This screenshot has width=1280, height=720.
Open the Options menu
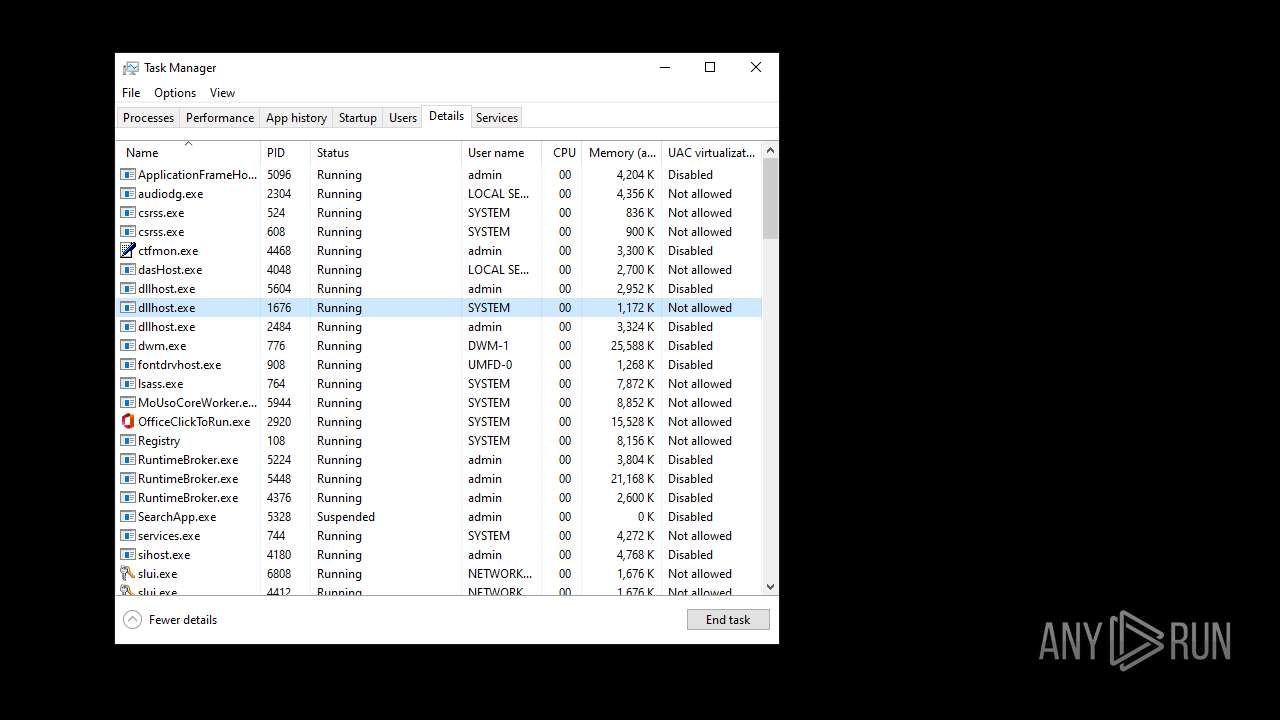(175, 93)
